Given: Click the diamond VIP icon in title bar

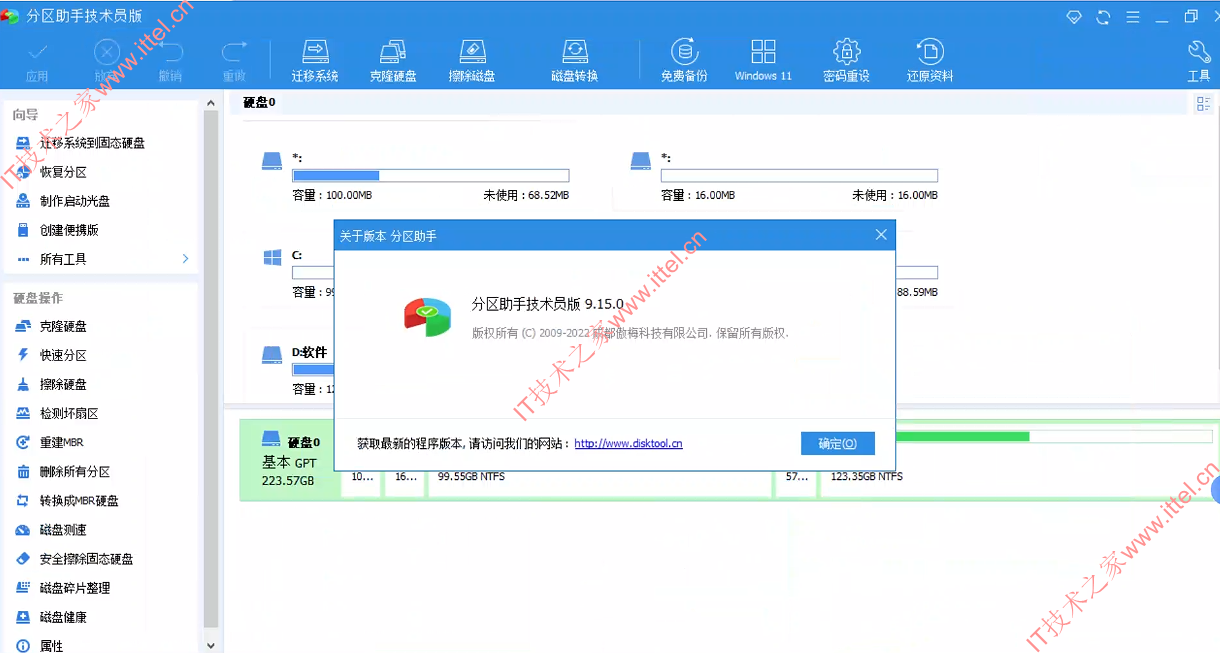Looking at the screenshot, I should click(x=1075, y=17).
